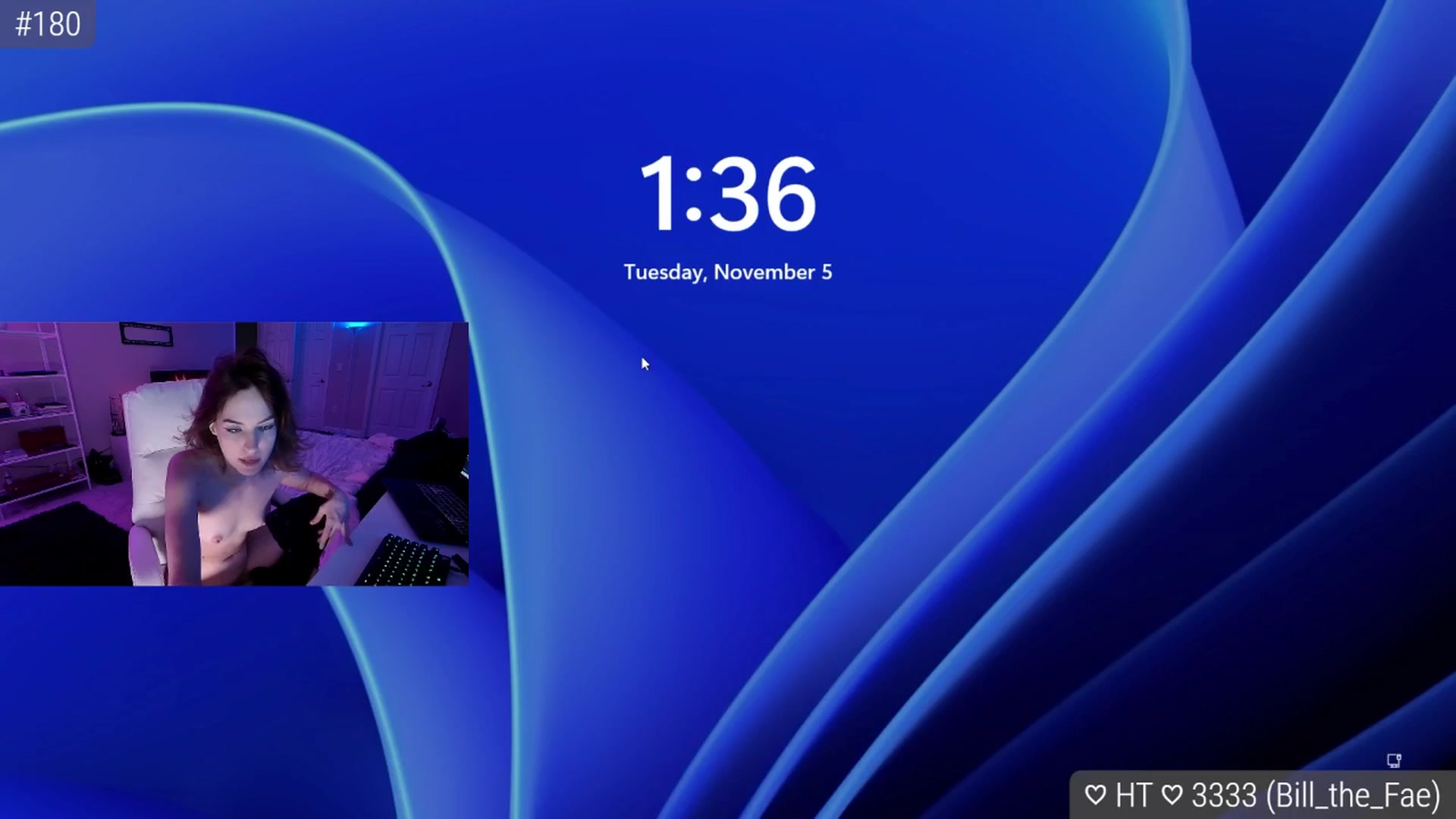Viewport: 1456px width, 819px height.
Task: Click the 1:36 lock screen clock
Action: [x=728, y=194]
